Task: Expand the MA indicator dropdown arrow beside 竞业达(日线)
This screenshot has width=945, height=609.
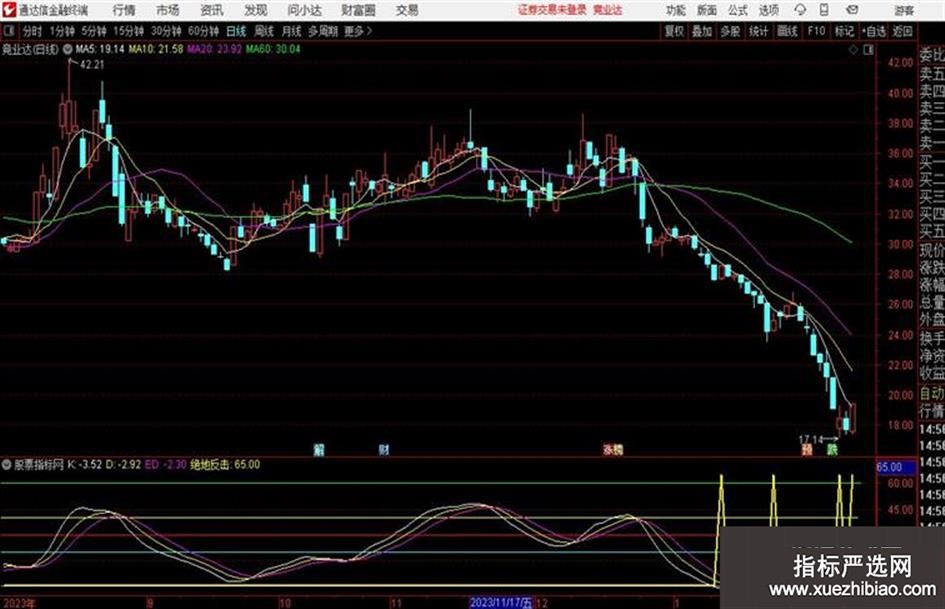Action: tap(68, 49)
